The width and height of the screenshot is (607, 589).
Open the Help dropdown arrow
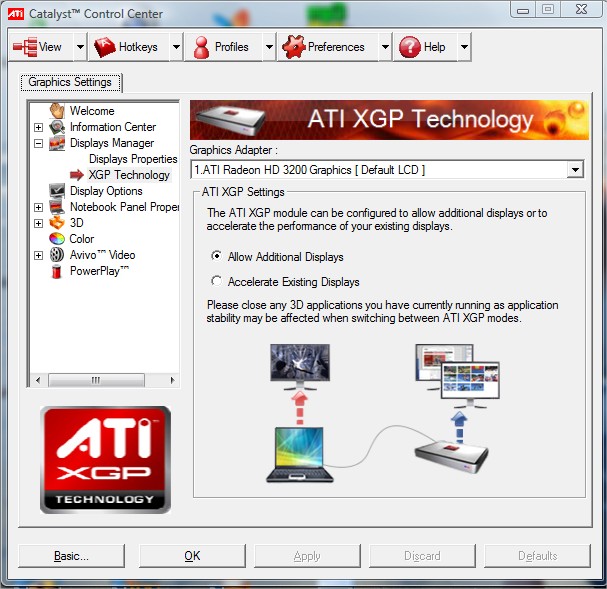(x=464, y=47)
